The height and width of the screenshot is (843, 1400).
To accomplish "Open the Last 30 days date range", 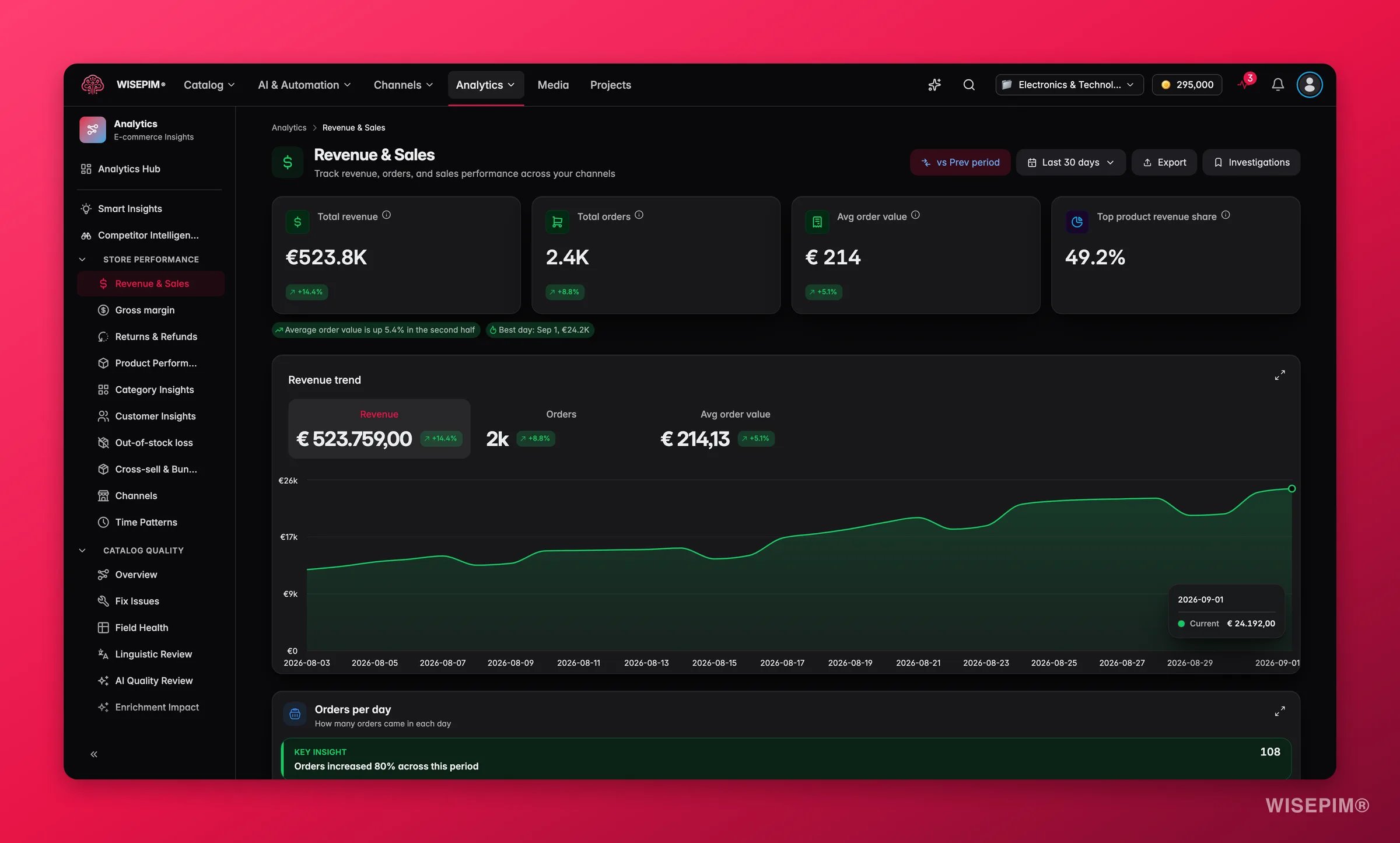I will click(x=1070, y=162).
